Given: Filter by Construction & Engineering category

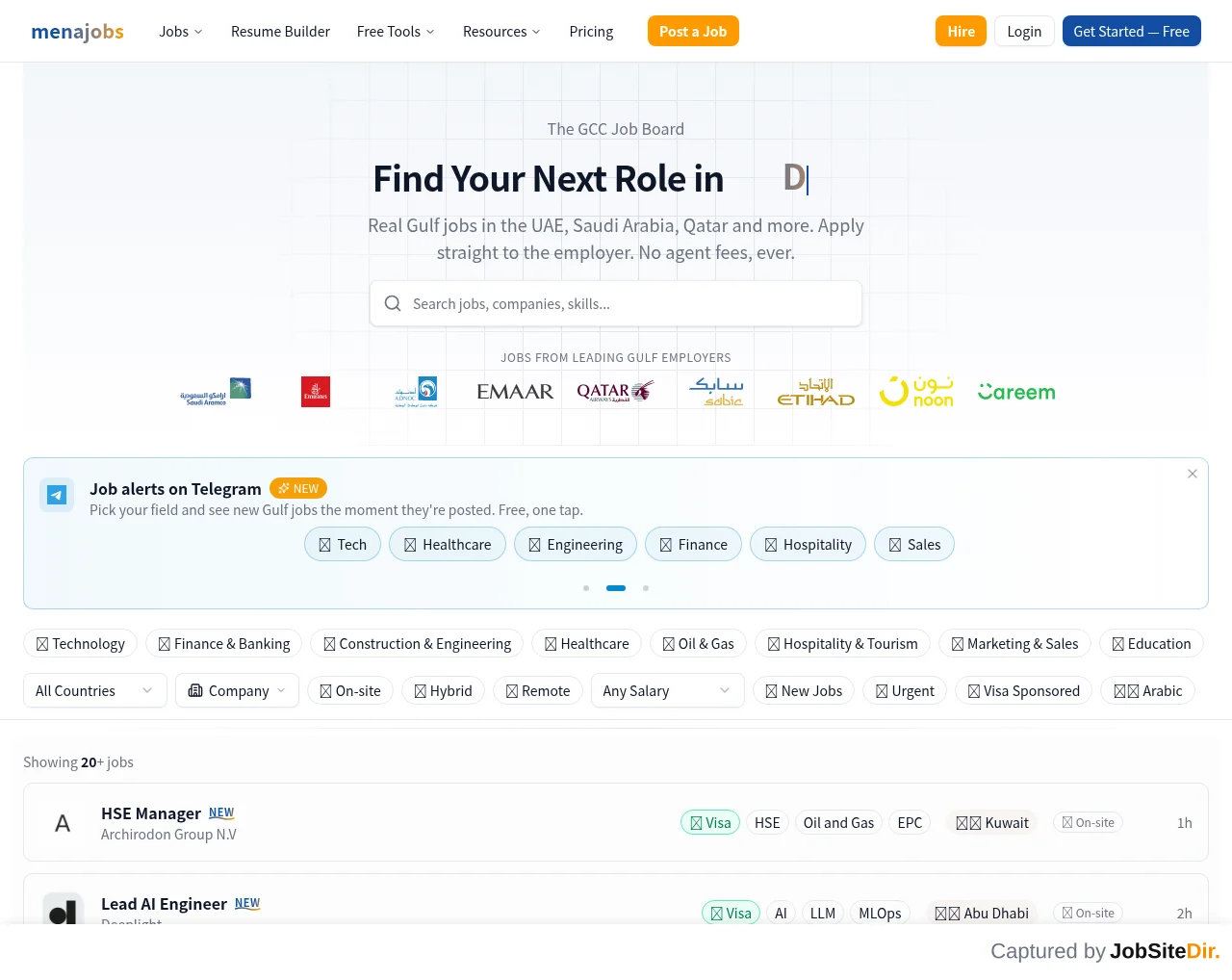Looking at the screenshot, I should click(x=417, y=644).
